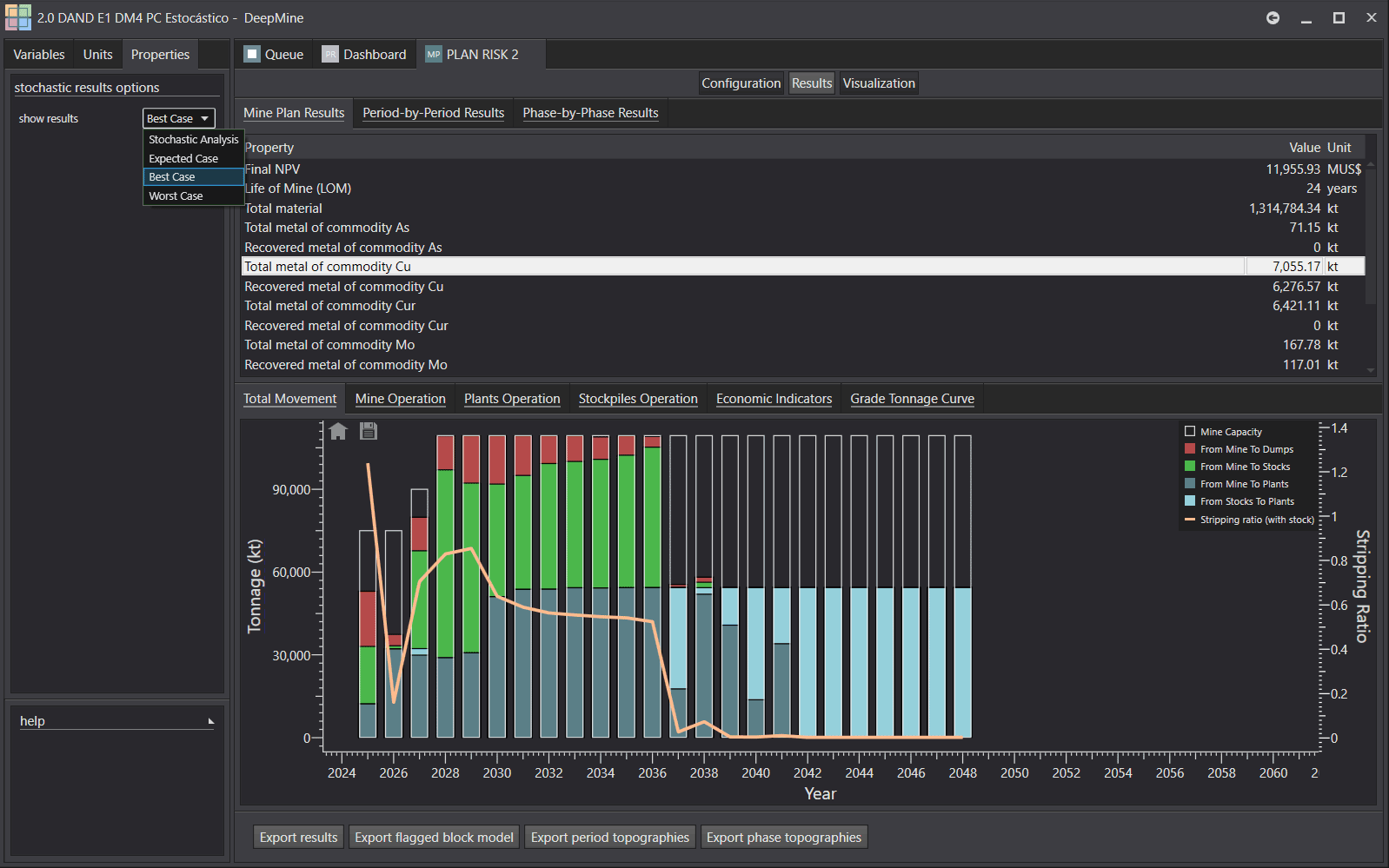
Task: Toggle Stripping ratio legend line
Action: click(x=1190, y=520)
